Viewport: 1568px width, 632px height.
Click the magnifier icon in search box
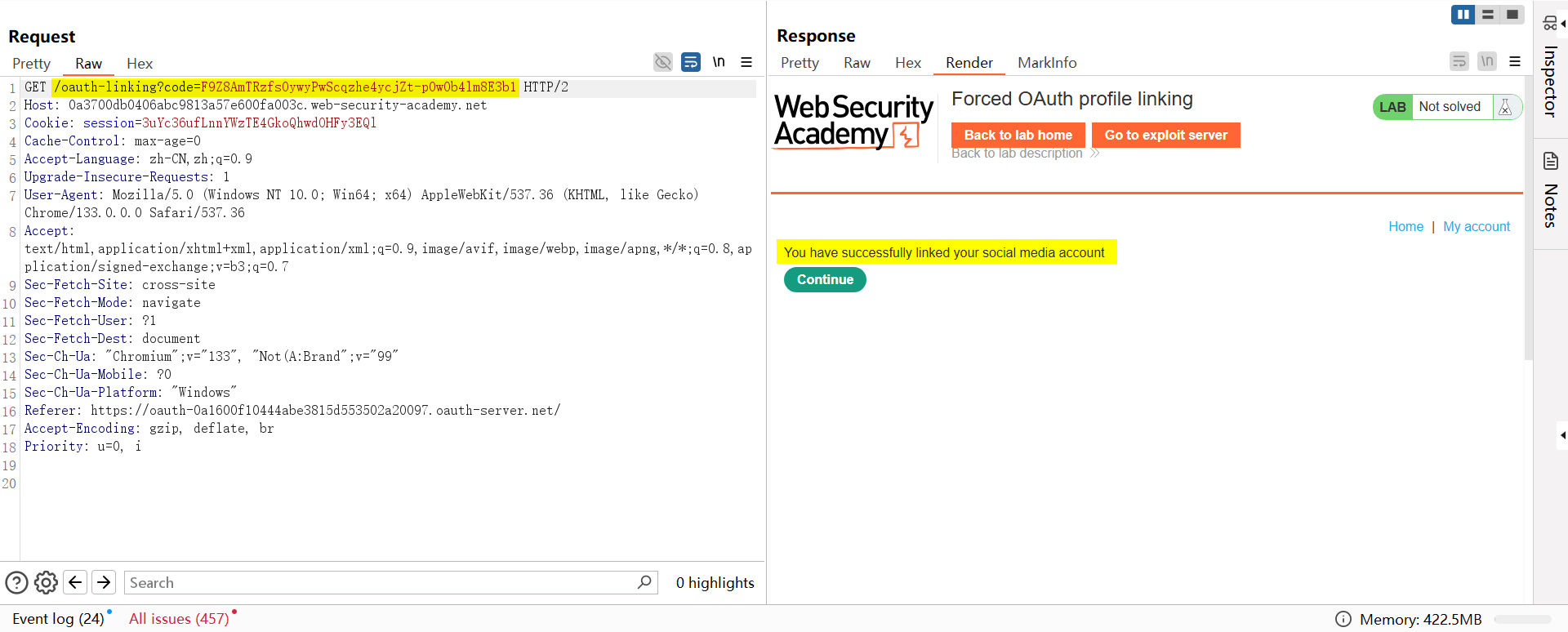(644, 582)
